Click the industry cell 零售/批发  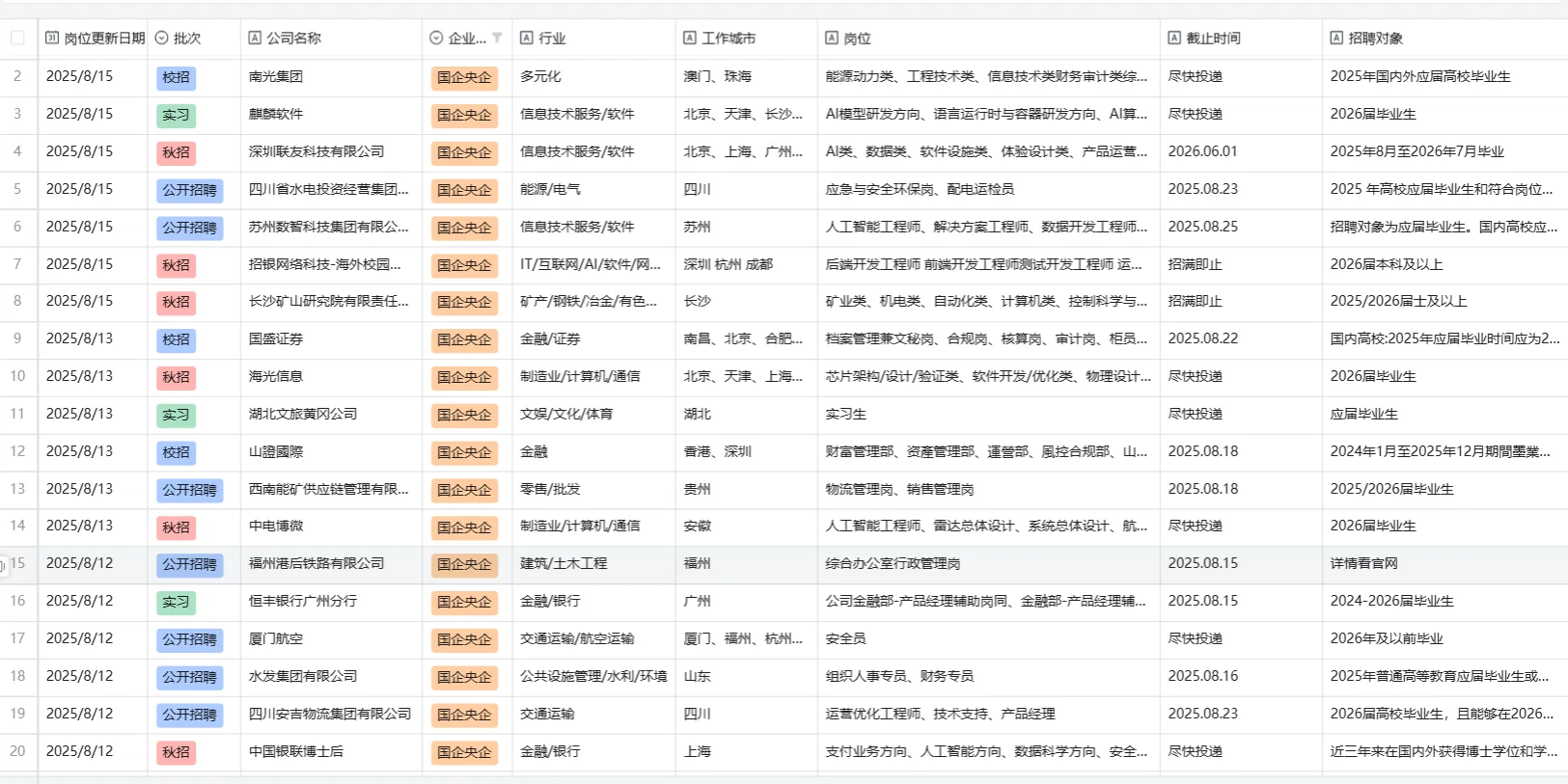[x=593, y=490]
